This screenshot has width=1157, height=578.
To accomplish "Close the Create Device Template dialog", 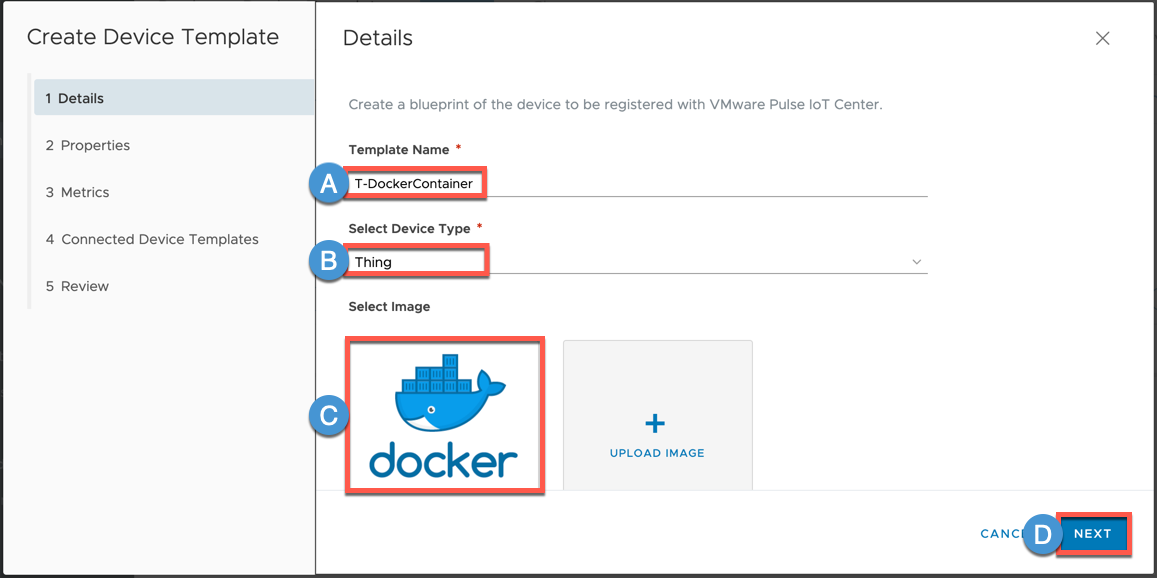I will [1102, 39].
